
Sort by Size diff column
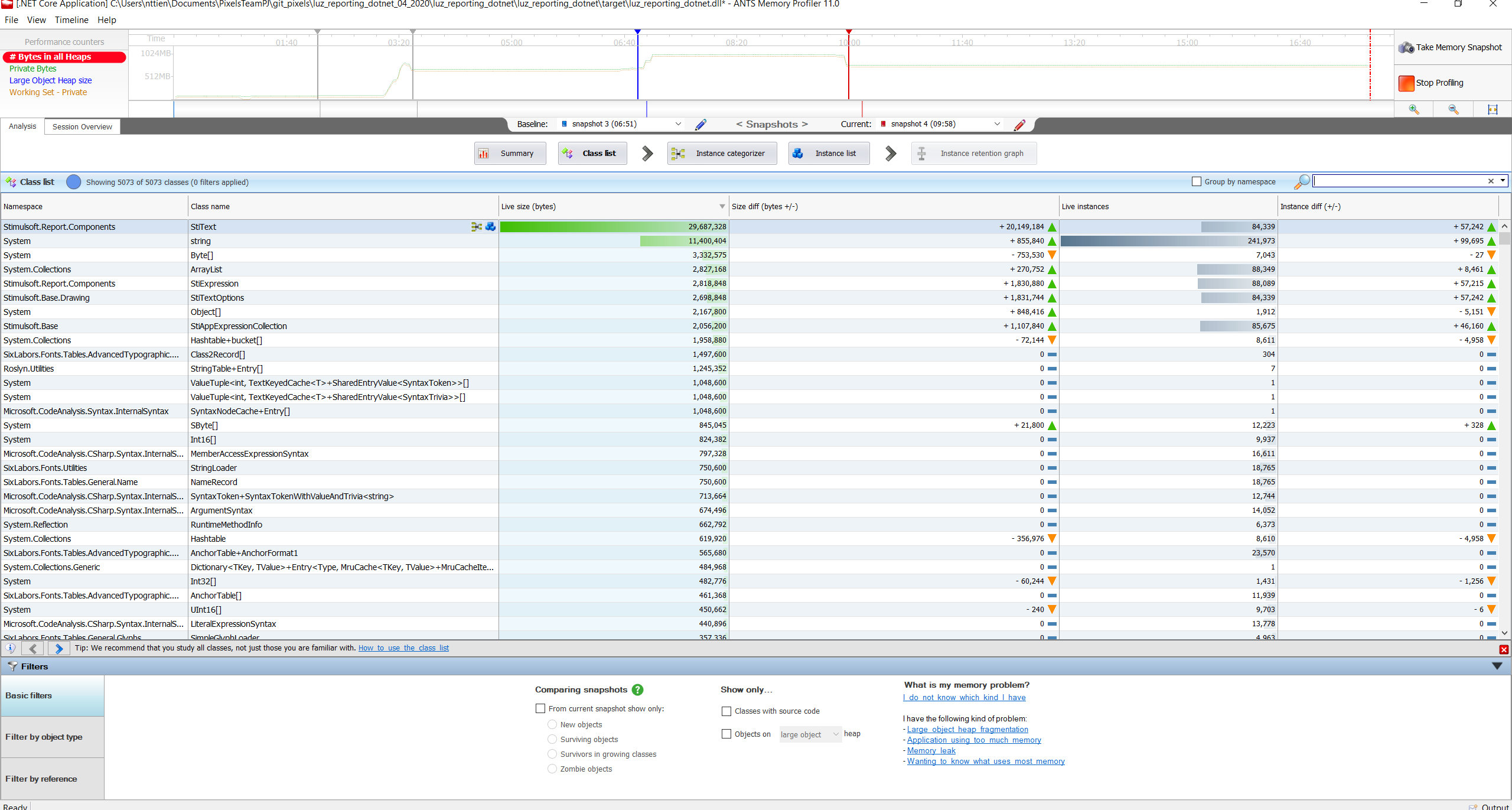pyautogui.click(x=894, y=207)
